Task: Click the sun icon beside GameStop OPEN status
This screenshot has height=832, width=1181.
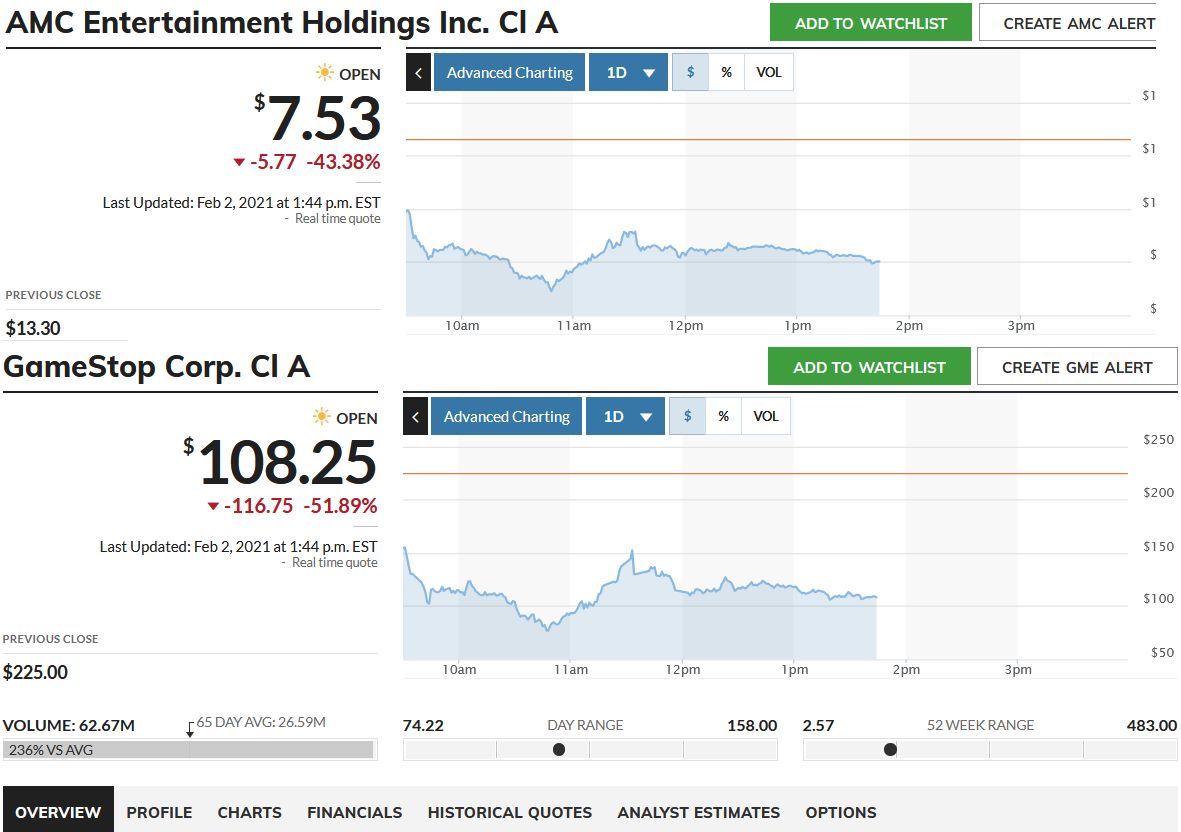Action: pos(322,417)
